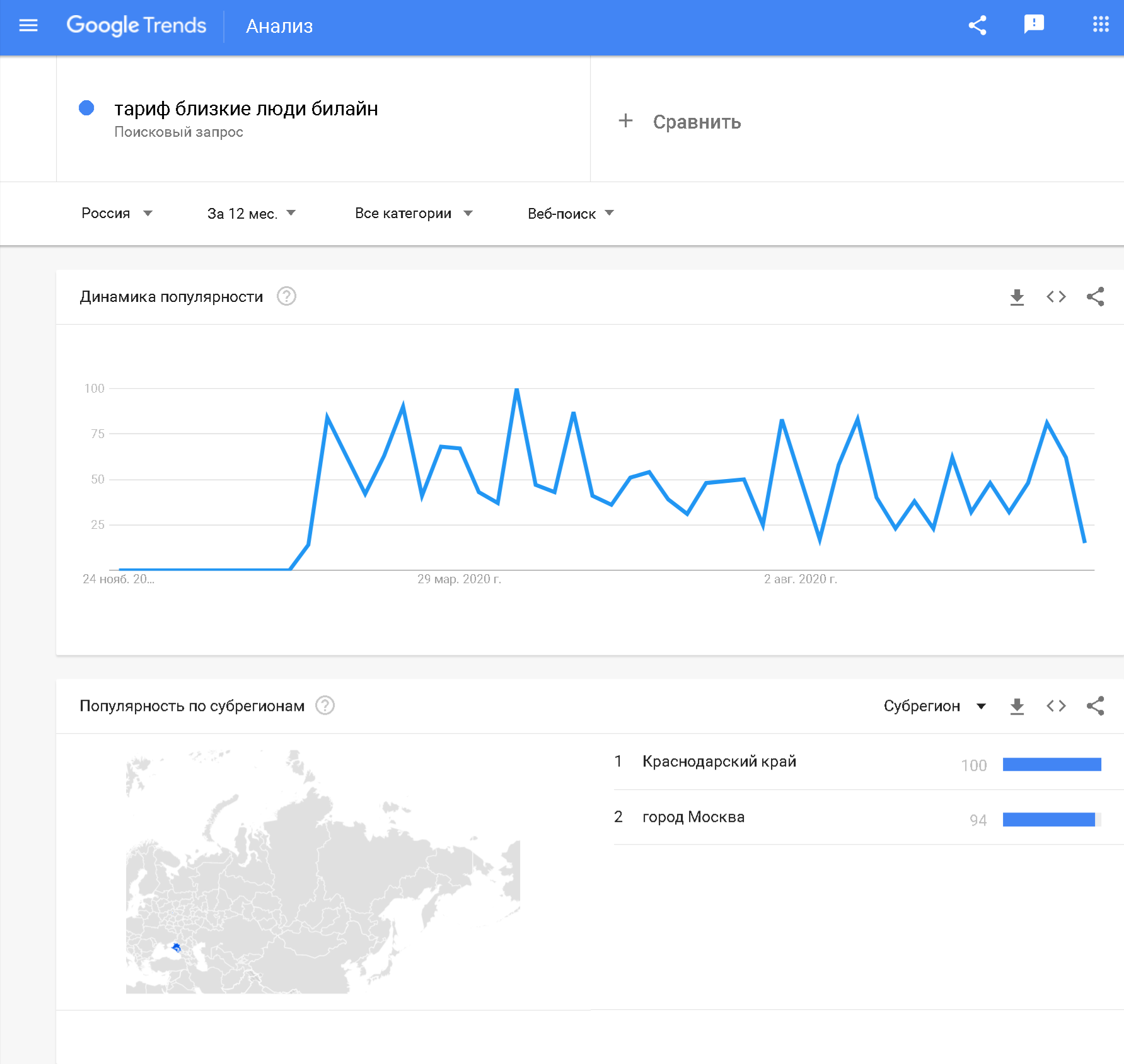1124x1064 pixels.
Task: Share the interest over time chart
Action: (1095, 297)
